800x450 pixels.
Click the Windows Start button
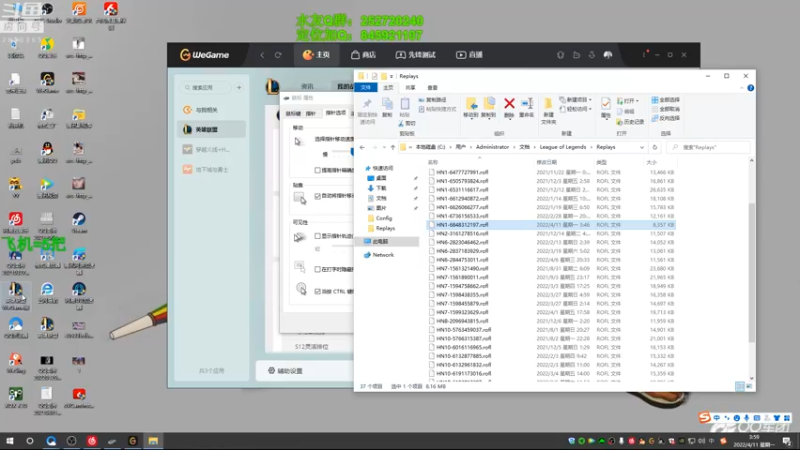[10, 441]
